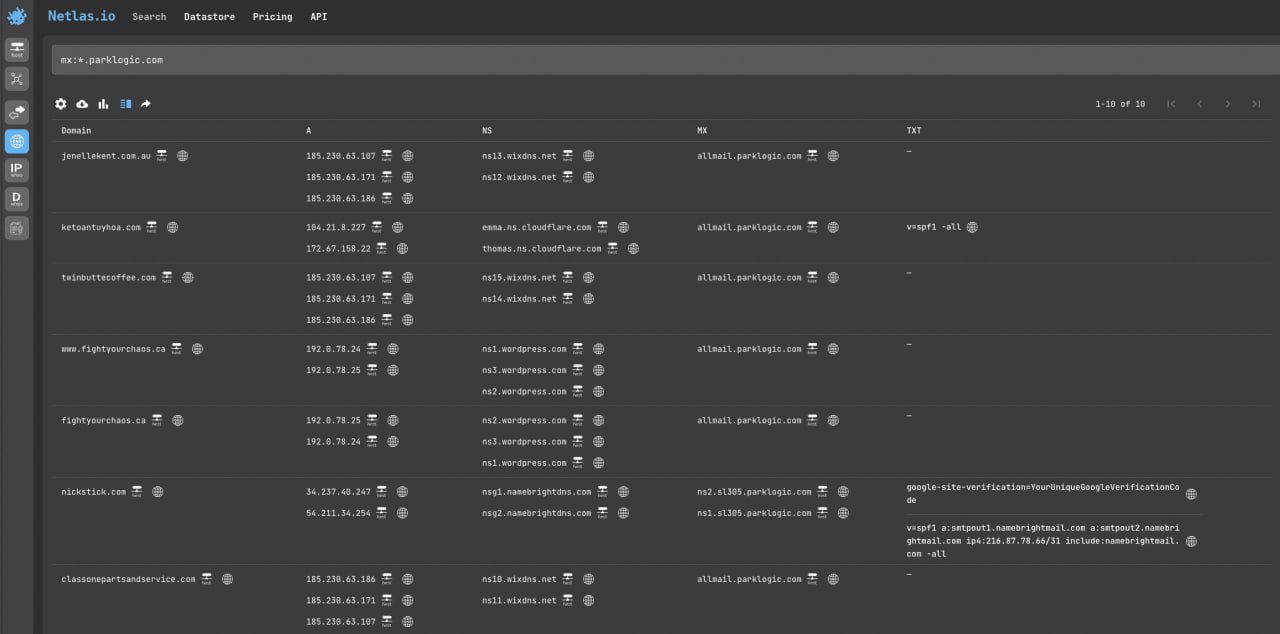Click globe icon next to 172.67.158.22
This screenshot has height=634, width=1280.
coord(402,249)
